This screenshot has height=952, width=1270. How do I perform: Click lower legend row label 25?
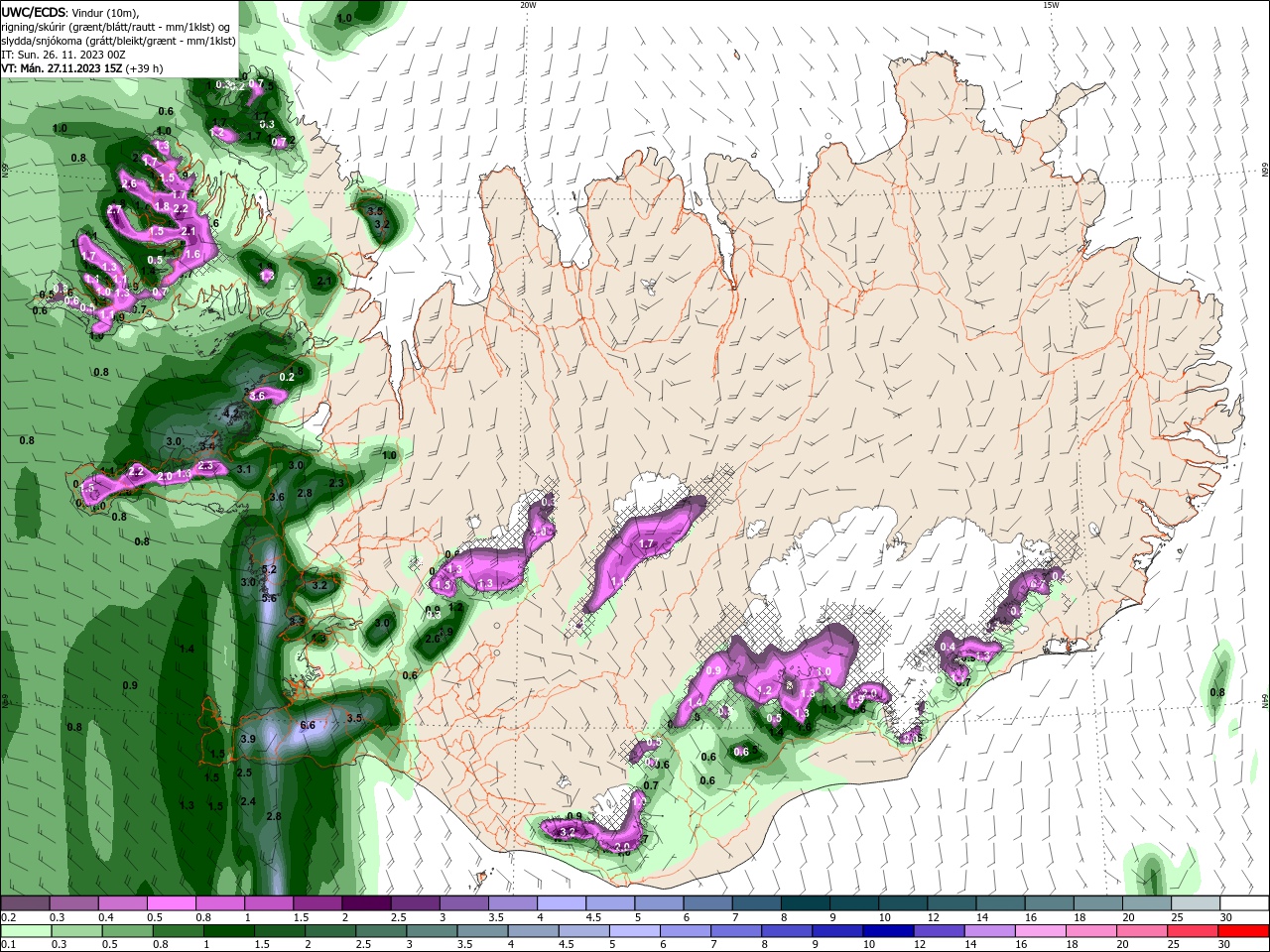pos(1174,944)
